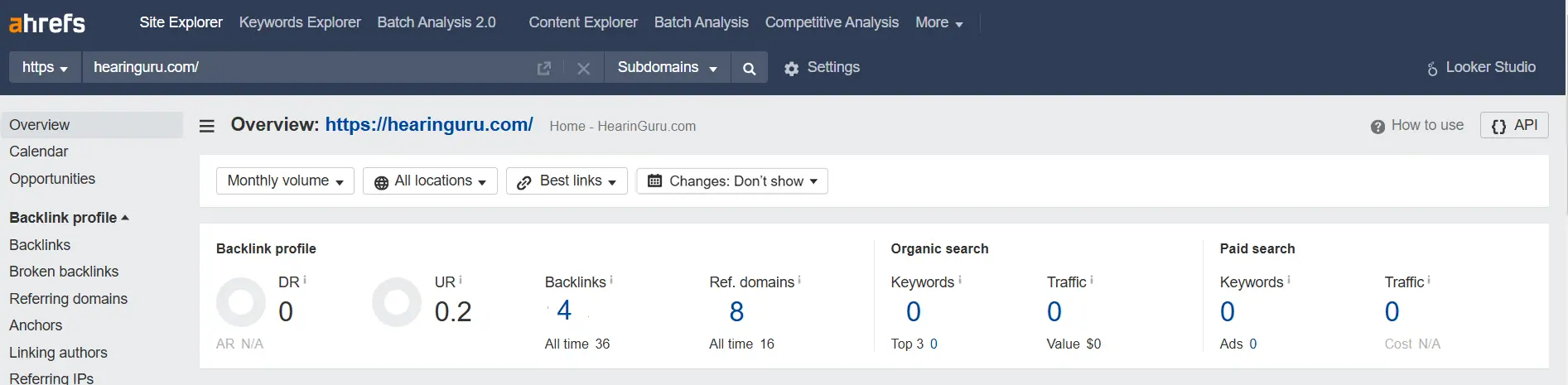Open Changes: Don't show dropdown
The image size is (1568, 385).
coord(732,180)
